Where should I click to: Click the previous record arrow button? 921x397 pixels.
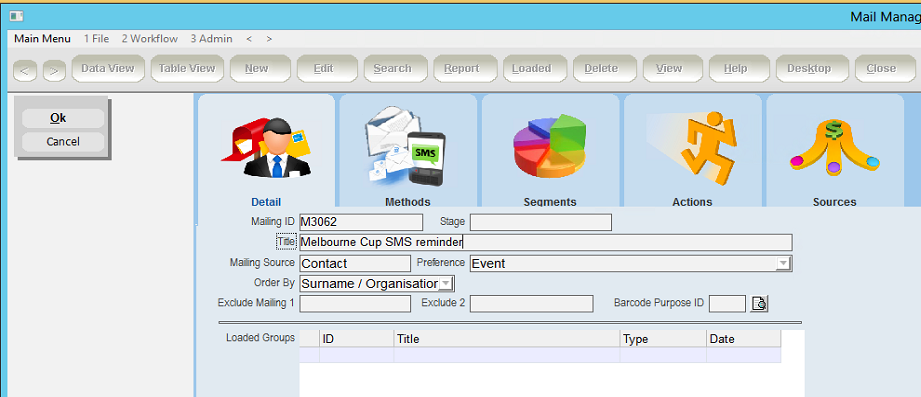[25, 70]
